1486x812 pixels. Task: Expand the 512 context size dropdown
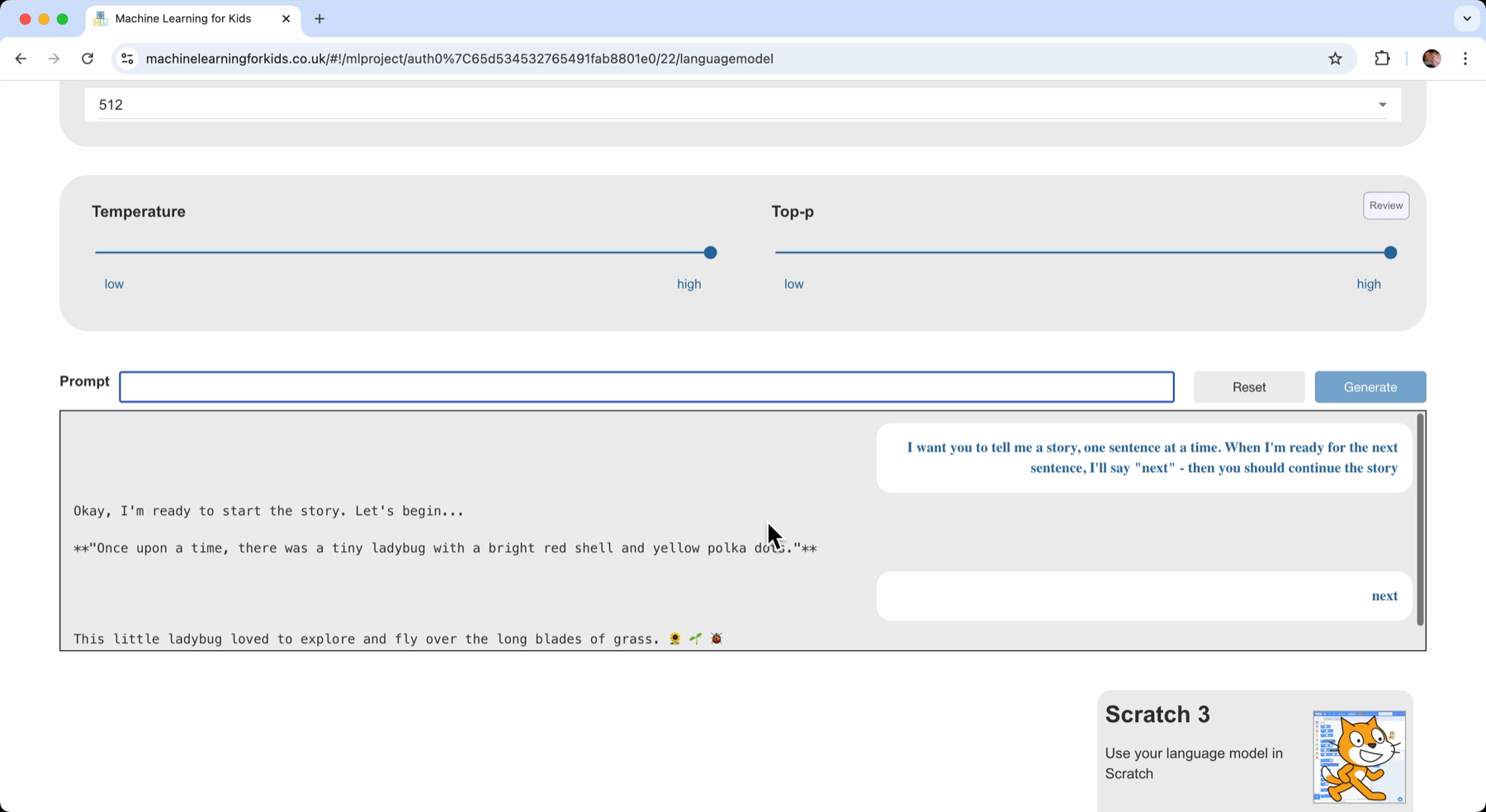pyautogui.click(x=1381, y=105)
